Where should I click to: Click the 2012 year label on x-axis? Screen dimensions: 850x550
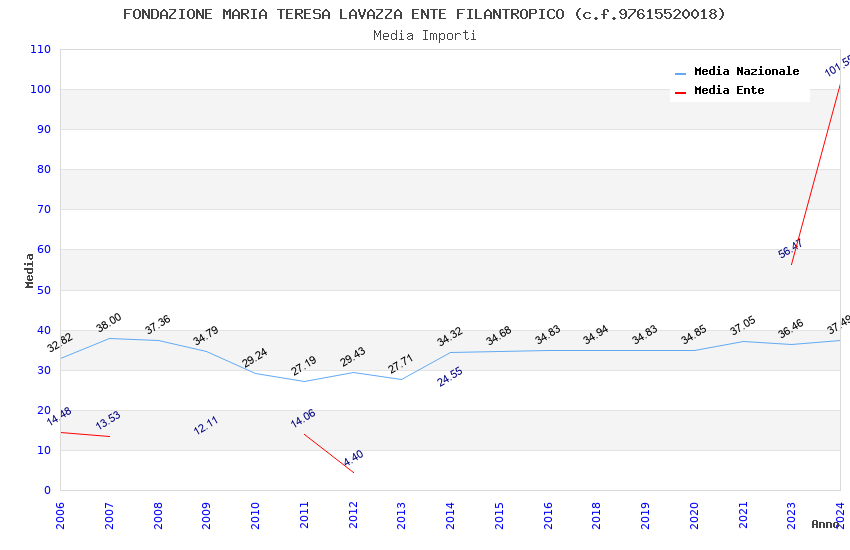click(x=353, y=515)
